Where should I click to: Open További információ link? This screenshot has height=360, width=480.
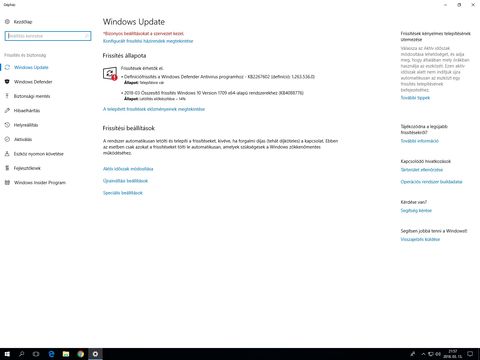tap(420, 141)
